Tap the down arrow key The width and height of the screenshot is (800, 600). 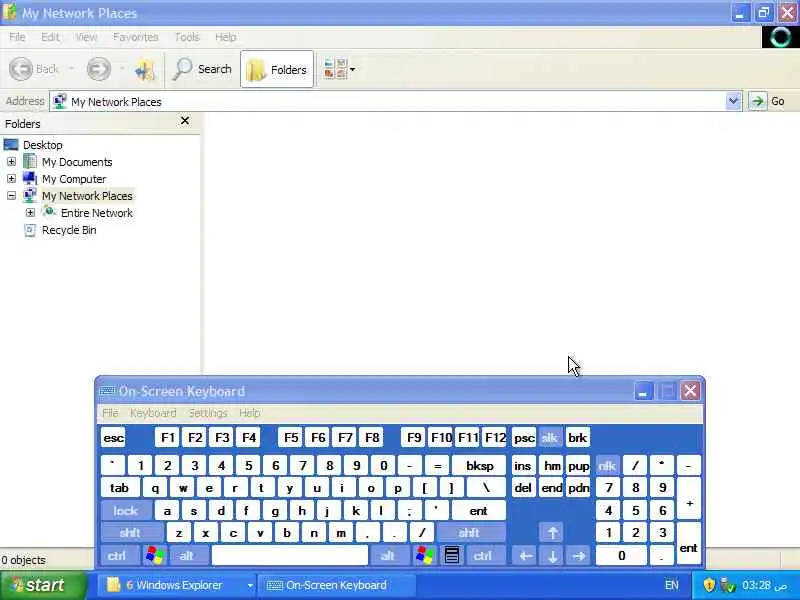(x=552, y=556)
